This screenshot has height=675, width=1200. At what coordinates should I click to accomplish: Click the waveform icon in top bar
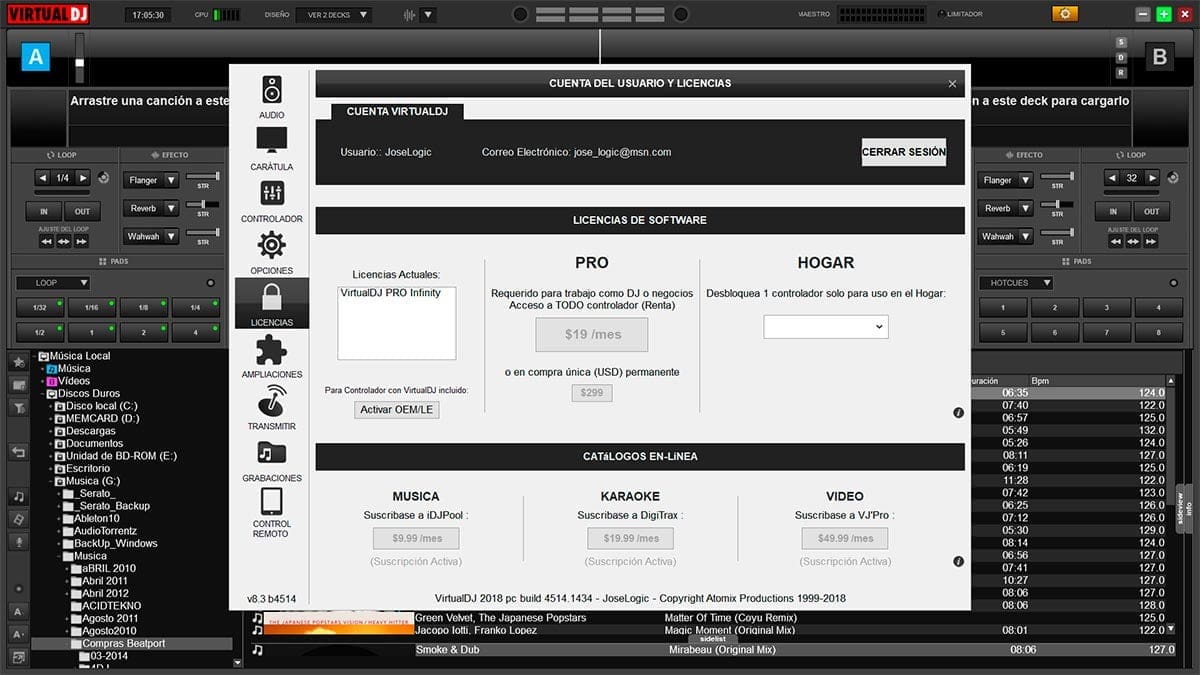click(x=409, y=15)
